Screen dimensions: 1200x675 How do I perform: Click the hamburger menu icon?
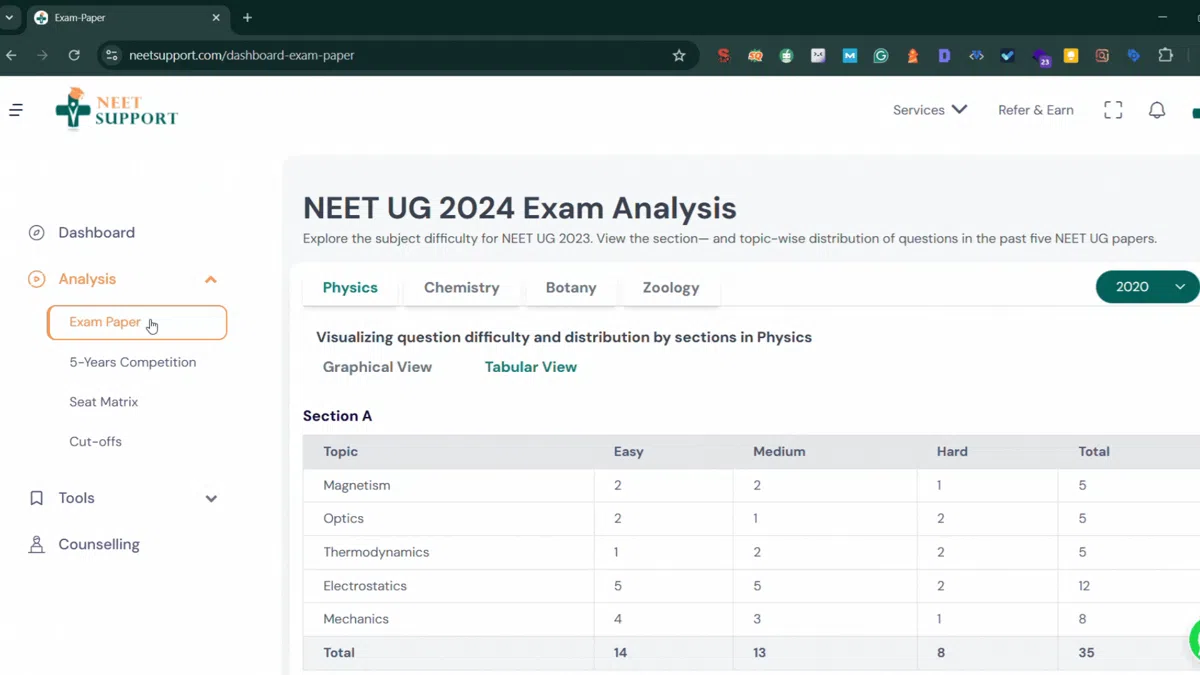point(16,110)
